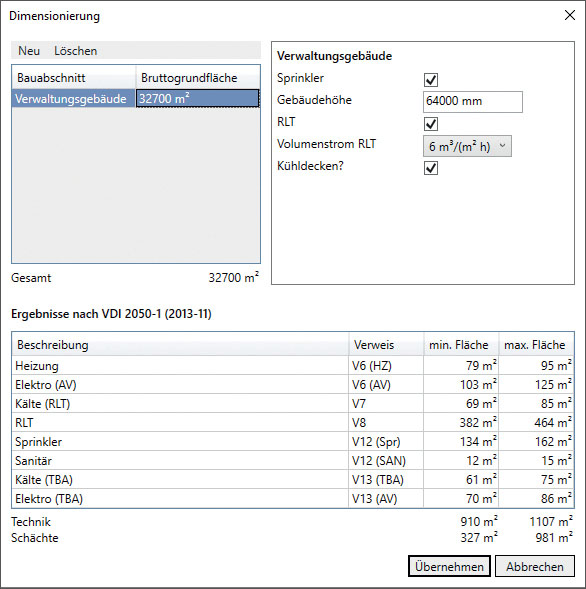Toggle the RLT checkbox
This screenshot has height=589, width=586.
click(430, 124)
